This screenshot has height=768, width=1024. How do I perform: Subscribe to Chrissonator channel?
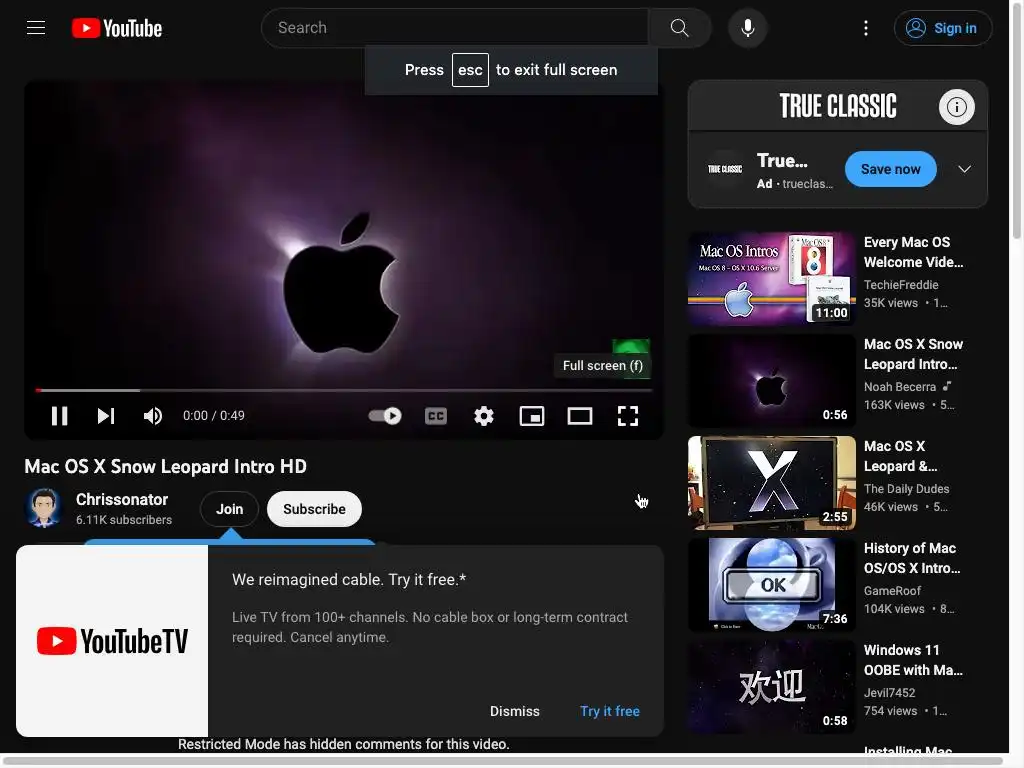(314, 509)
